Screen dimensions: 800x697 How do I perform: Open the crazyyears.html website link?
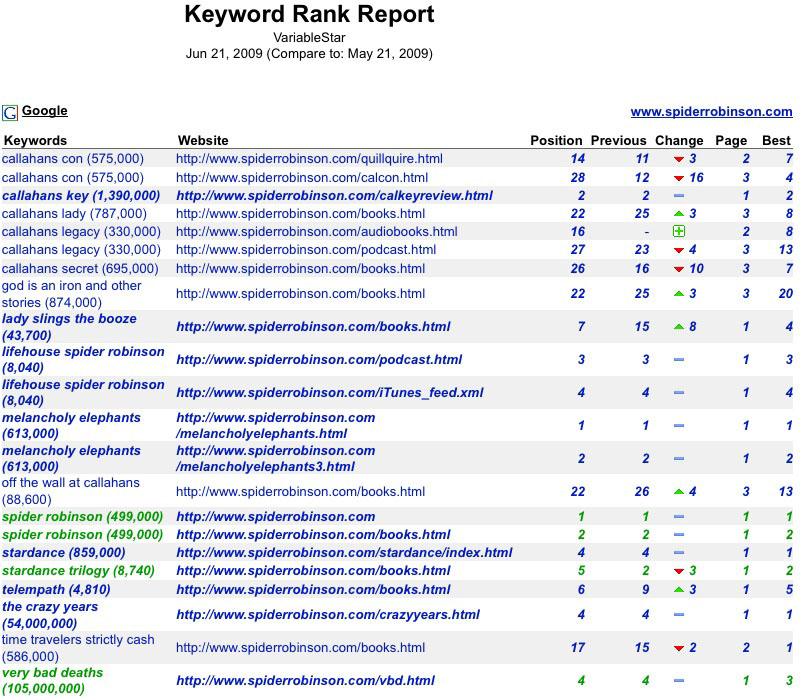coord(328,614)
